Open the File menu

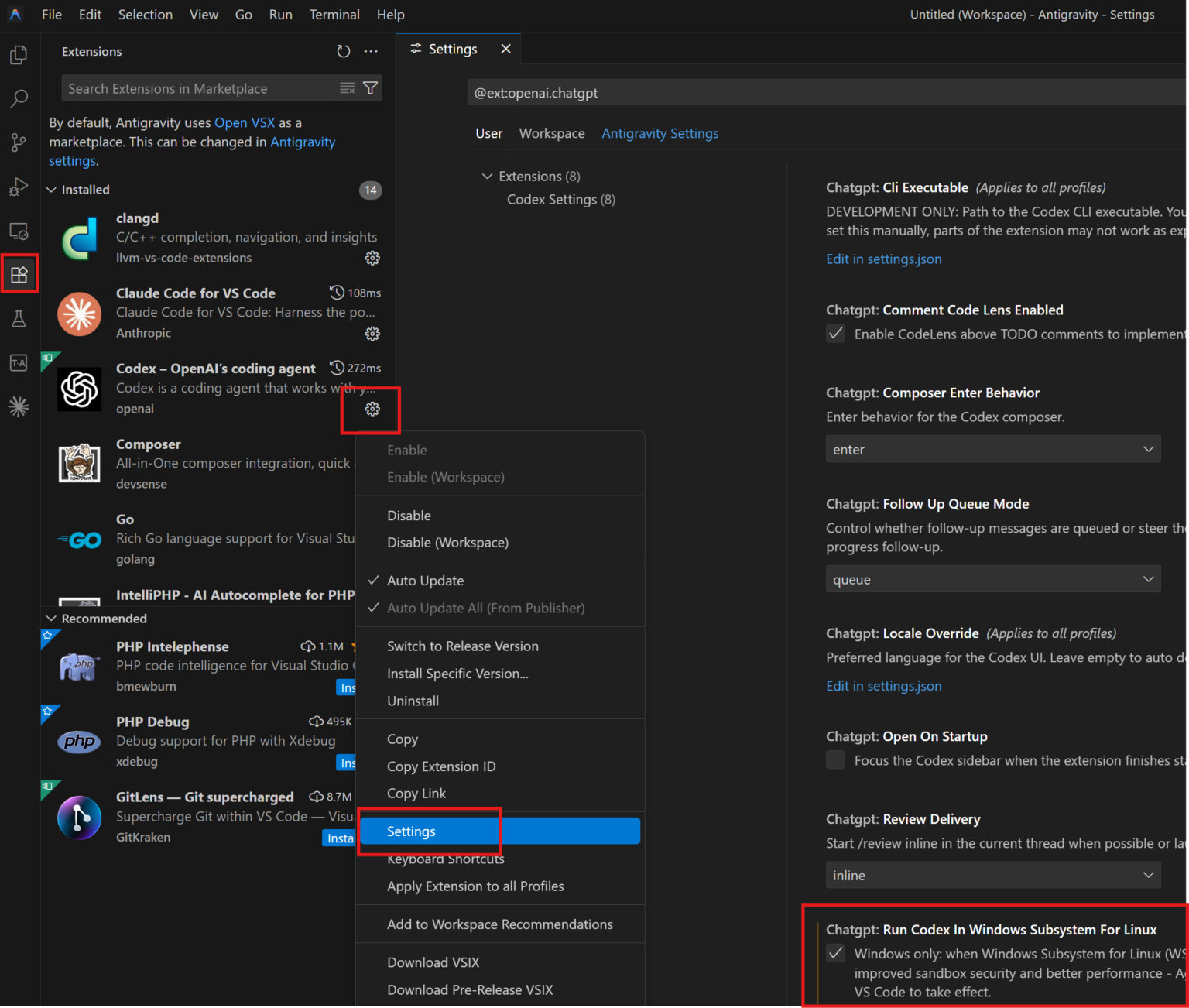tap(52, 15)
